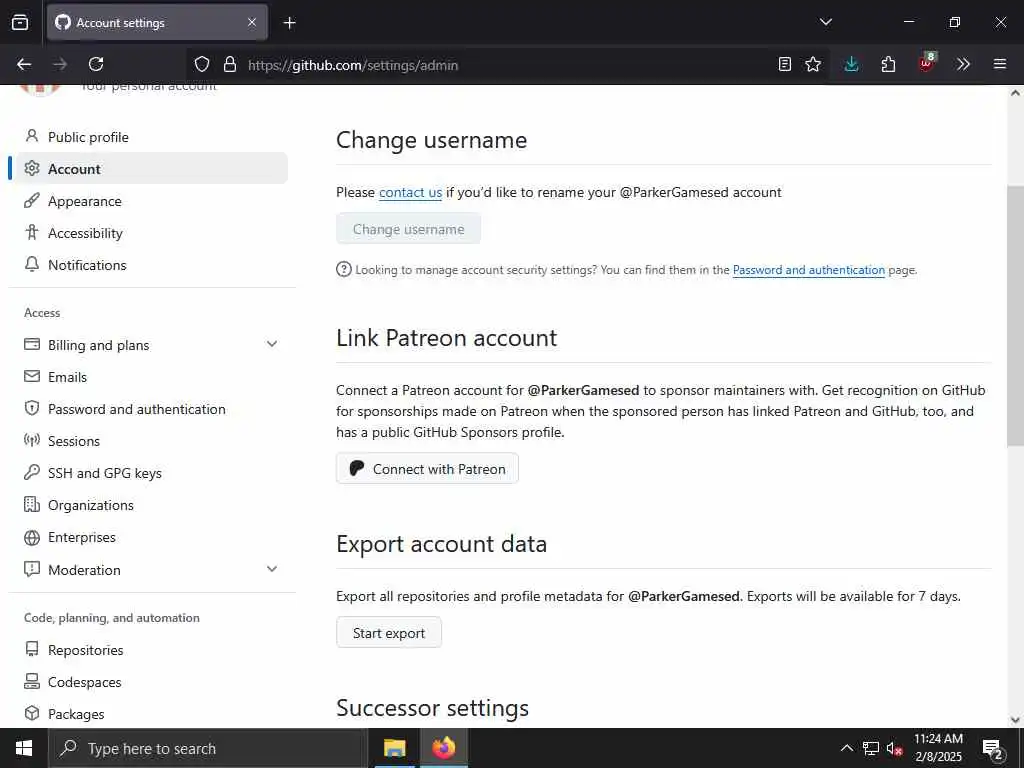Screen dimensions: 1024x768
Task: Bookmark this page with the star icon
Action: (x=813, y=64)
